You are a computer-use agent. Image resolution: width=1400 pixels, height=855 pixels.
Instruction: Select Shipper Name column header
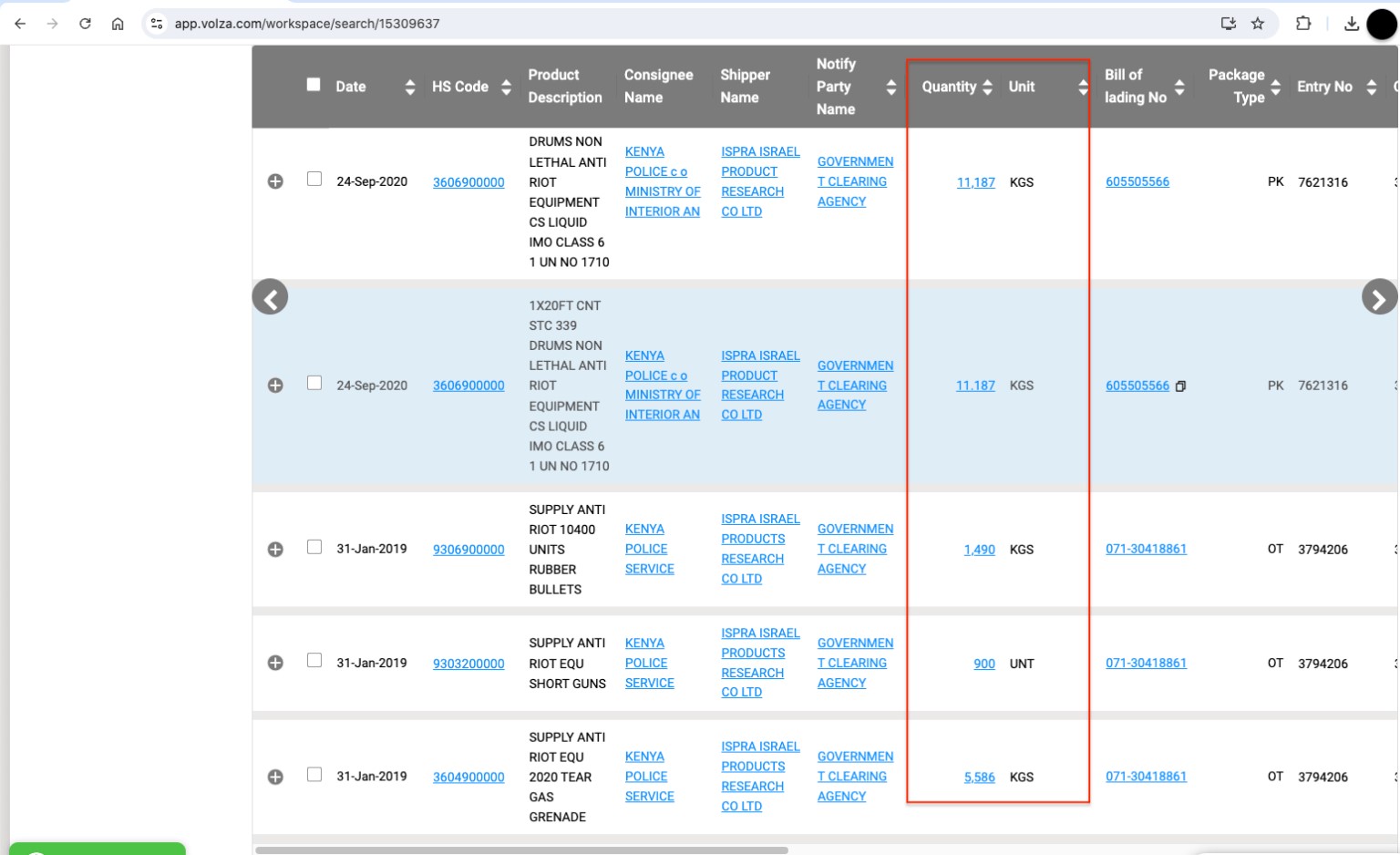pos(746,87)
